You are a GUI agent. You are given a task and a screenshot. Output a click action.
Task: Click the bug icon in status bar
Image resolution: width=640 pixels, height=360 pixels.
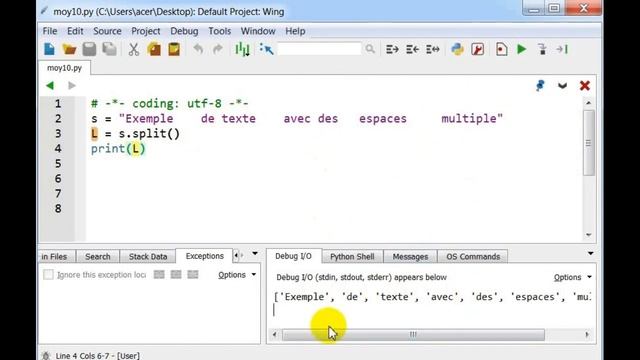click(x=46, y=356)
